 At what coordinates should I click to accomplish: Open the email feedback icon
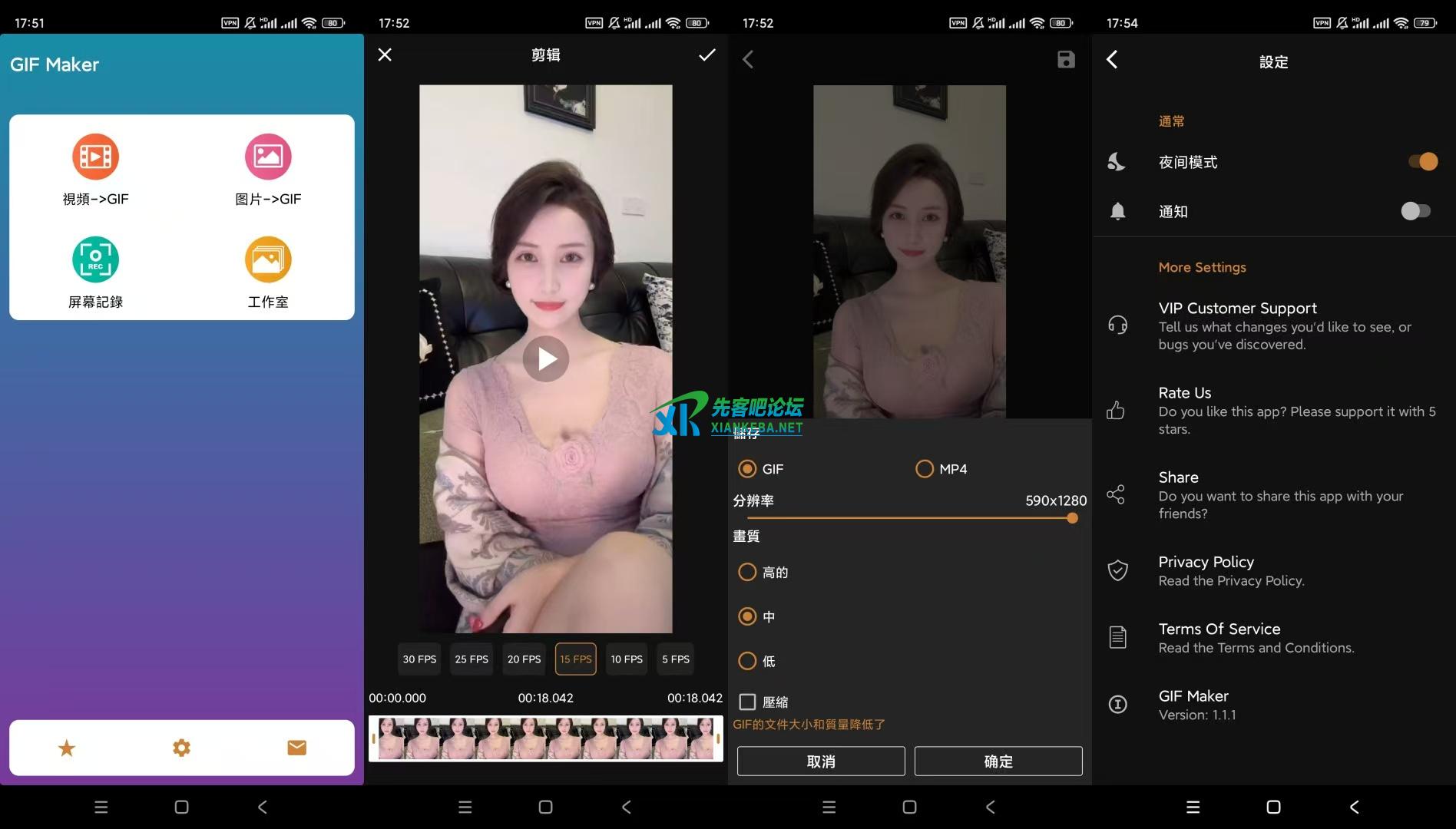tap(296, 747)
